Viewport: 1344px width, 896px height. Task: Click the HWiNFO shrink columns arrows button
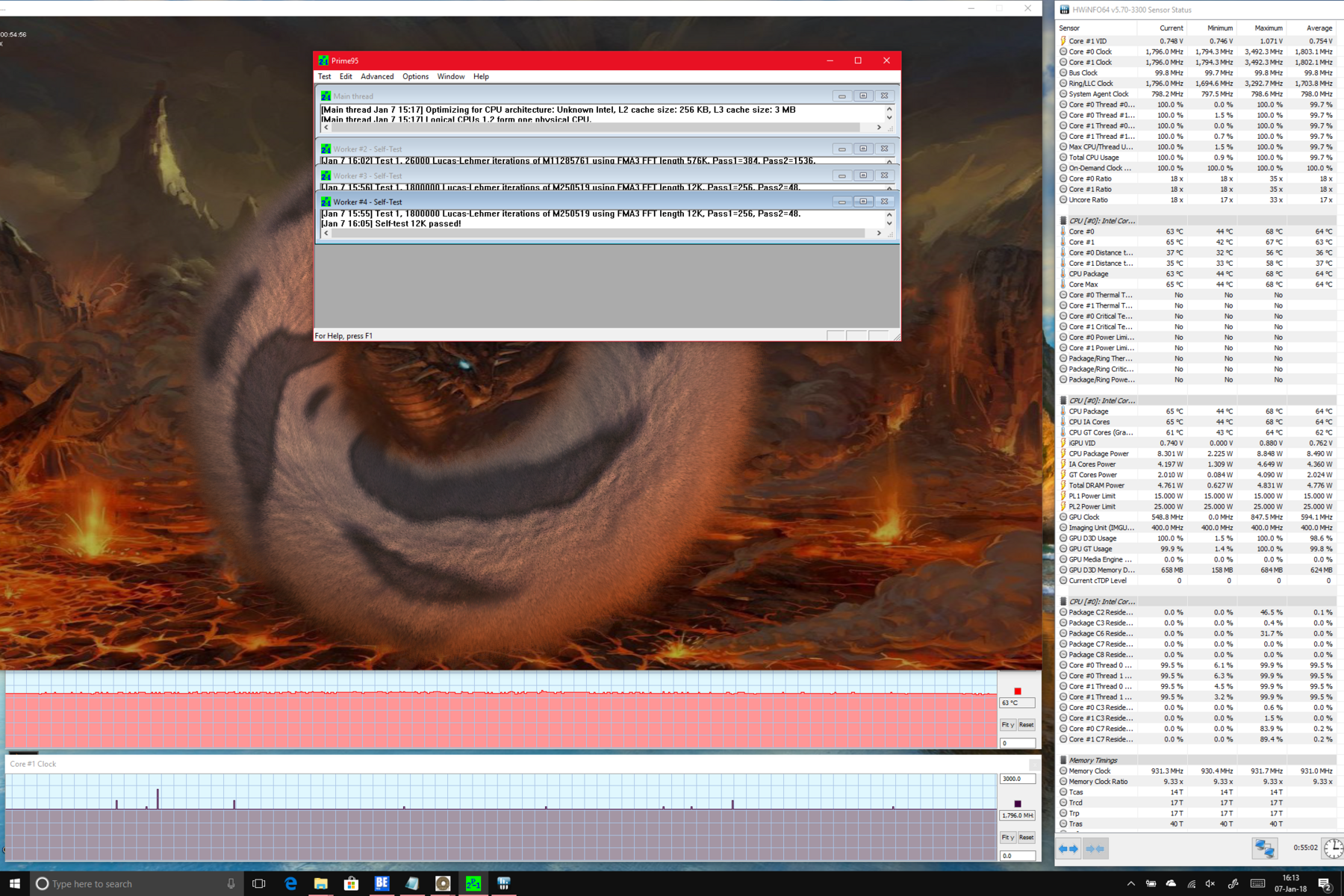click(1095, 849)
